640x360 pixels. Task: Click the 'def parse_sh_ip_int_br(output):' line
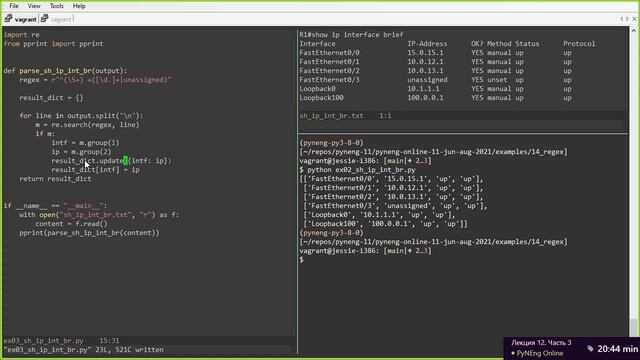pyautogui.click(x=65, y=71)
